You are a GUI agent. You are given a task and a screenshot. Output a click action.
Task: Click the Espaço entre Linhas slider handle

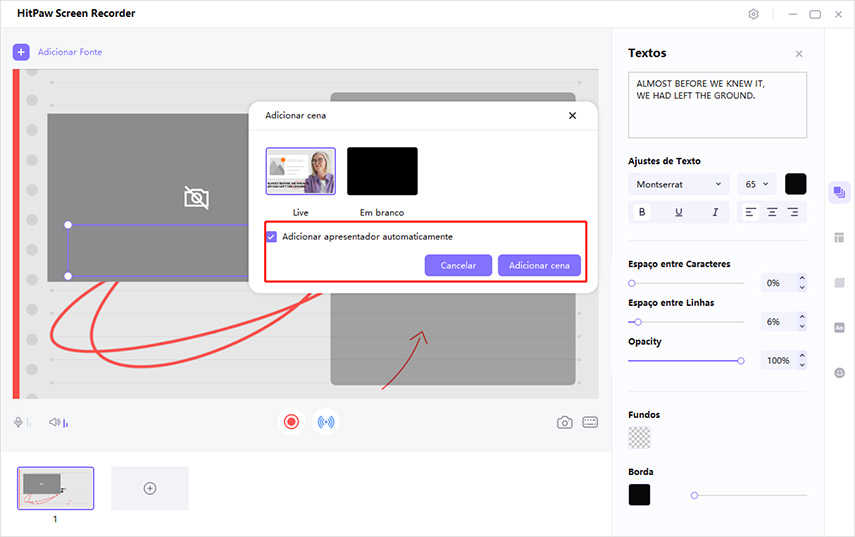coord(638,322)
